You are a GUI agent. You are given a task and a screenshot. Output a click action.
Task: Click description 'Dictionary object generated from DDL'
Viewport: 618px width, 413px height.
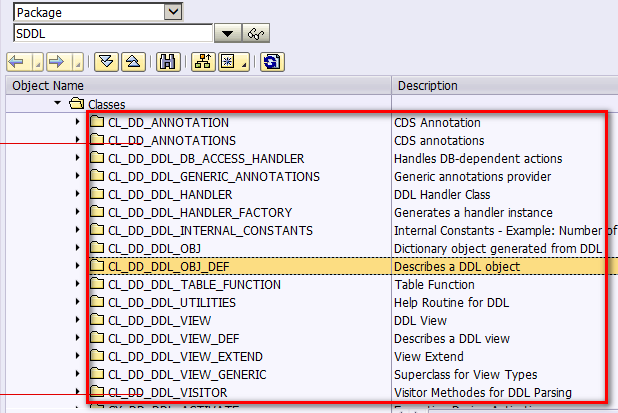coord(498,249)
